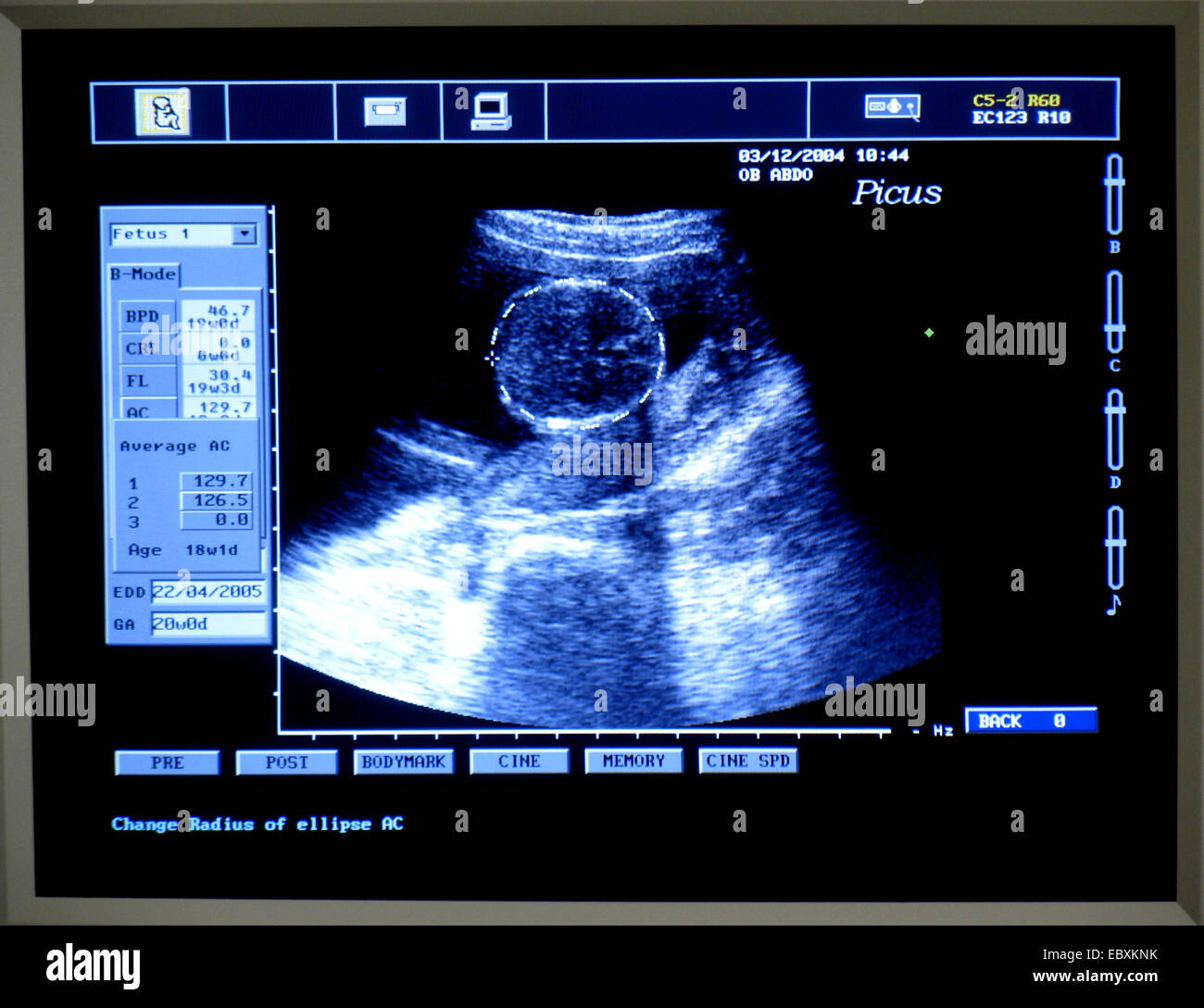Click the OB ABDO exam label
1204x1008 pixels.
[x=775, y=174]
